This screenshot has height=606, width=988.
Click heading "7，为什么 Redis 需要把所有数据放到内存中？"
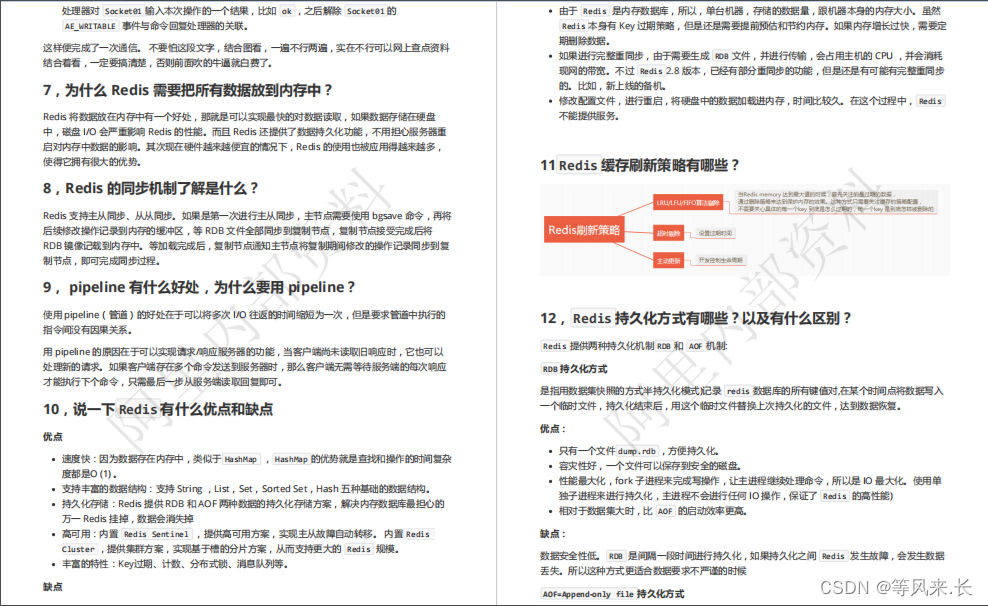188,90
